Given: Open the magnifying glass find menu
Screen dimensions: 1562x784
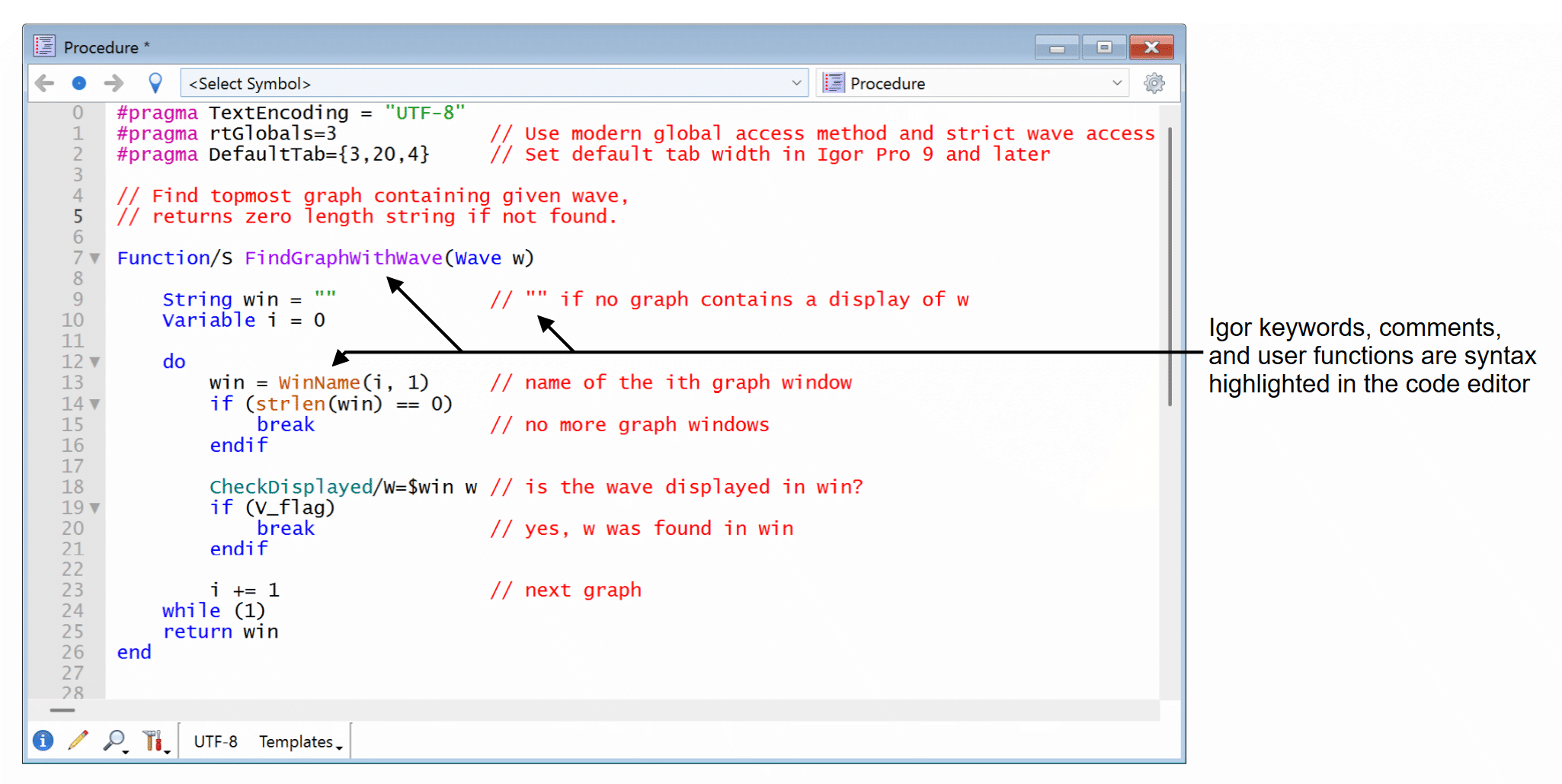Looking at the screenshot, I should [115, 741].
